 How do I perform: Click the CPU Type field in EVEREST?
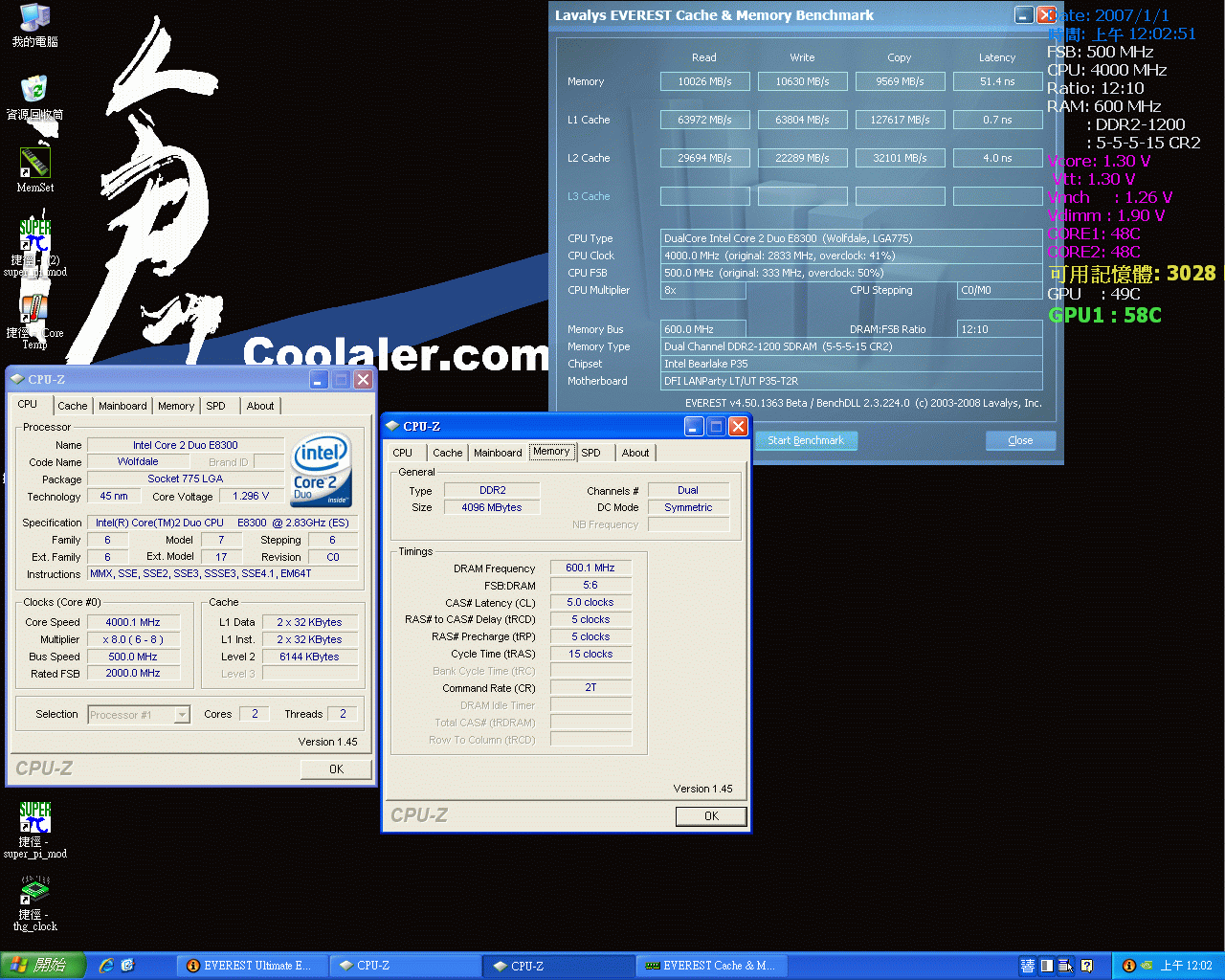point(851,238)
